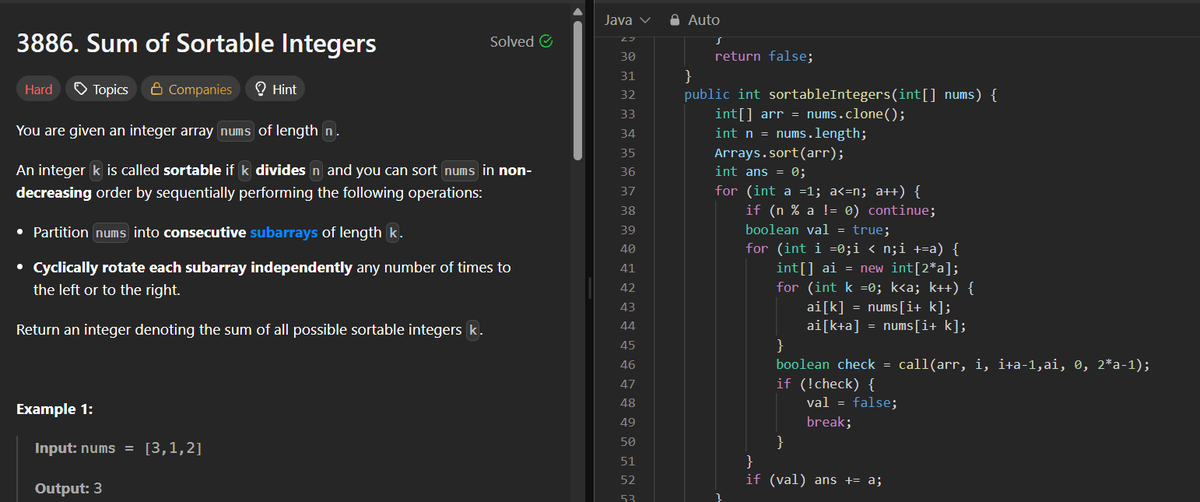Click the lightbulb icon in Hint
1200x502 pixels.
coord(261,89)
